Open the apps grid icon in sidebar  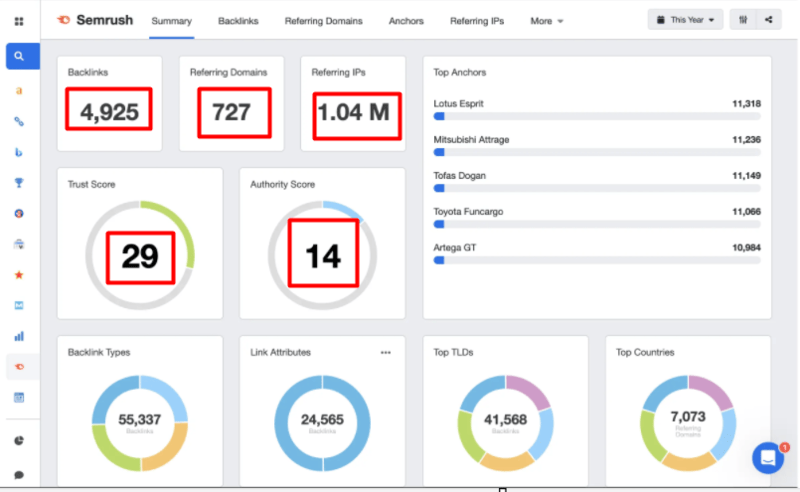point(19,21)
